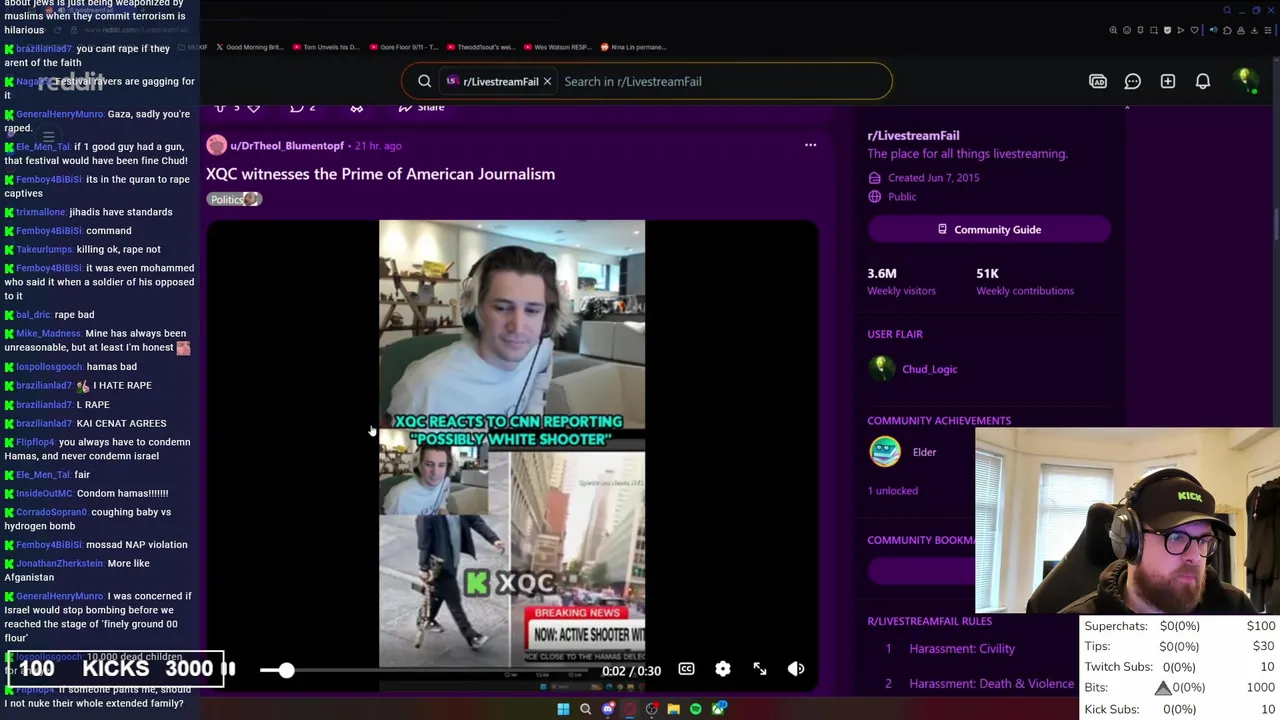Click the video progress seek bar
Viewport: 1280px width, 720px height.
tap(425, 670)
